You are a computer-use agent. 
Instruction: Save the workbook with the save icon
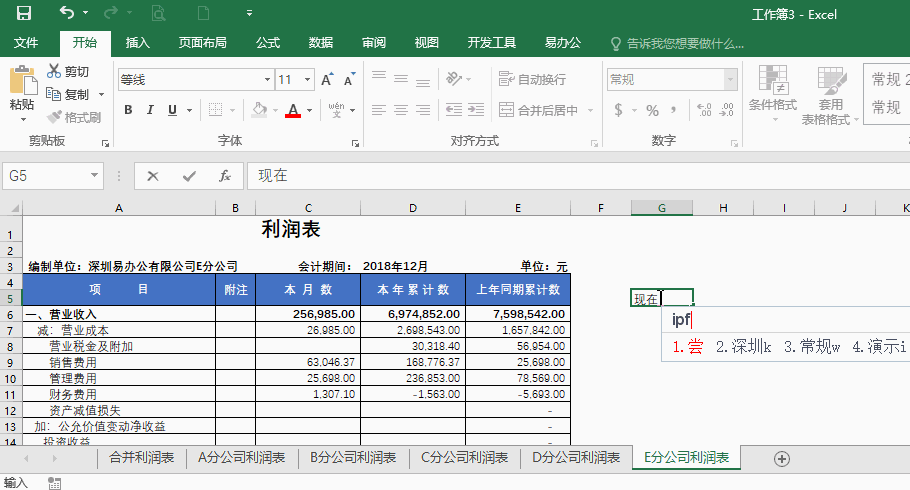[24, 13]
